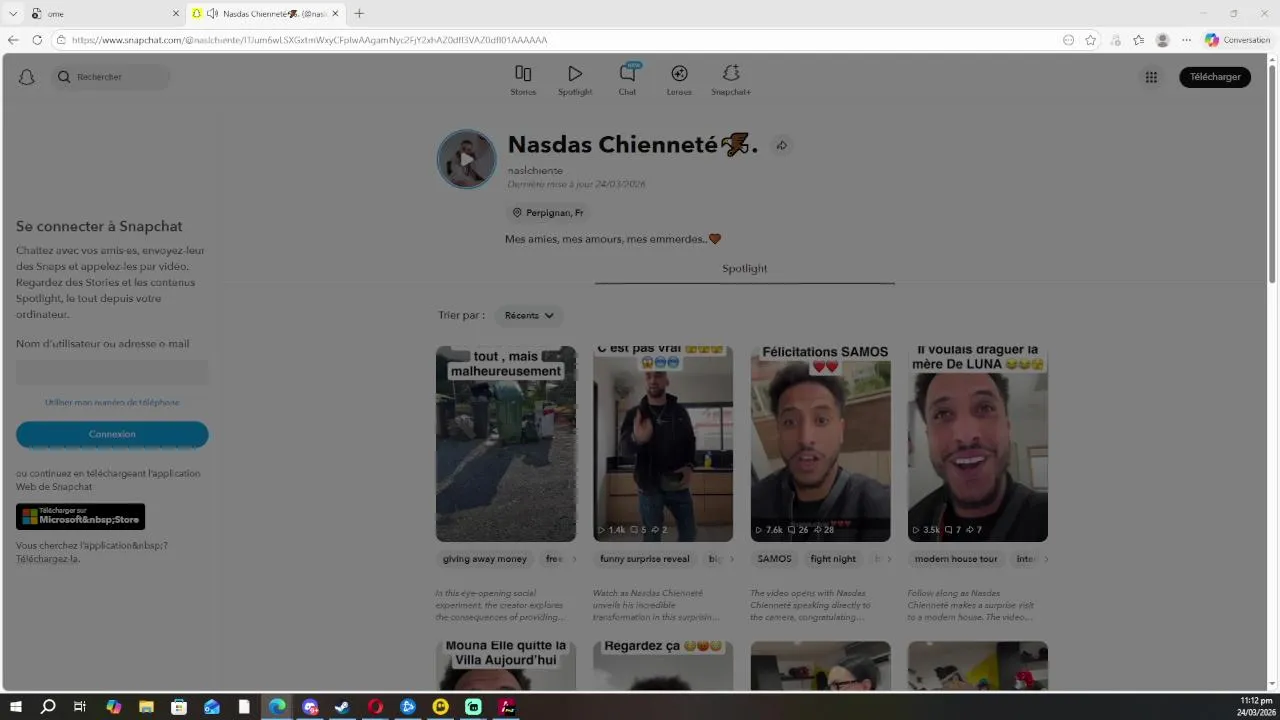This screenshot has width=1280, height=720.
Task: Click the Téléchargez-la link
Action: tap(47, 559)
